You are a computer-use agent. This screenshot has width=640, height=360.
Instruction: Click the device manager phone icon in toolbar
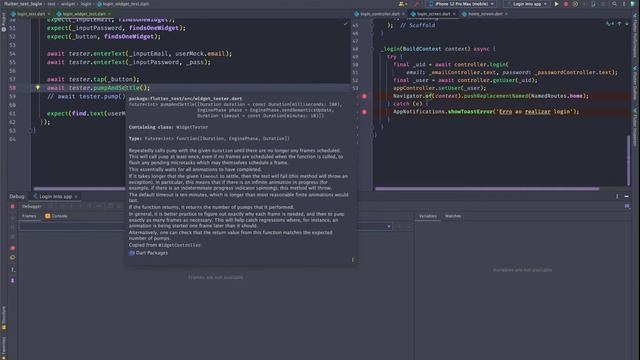point(593,4)
